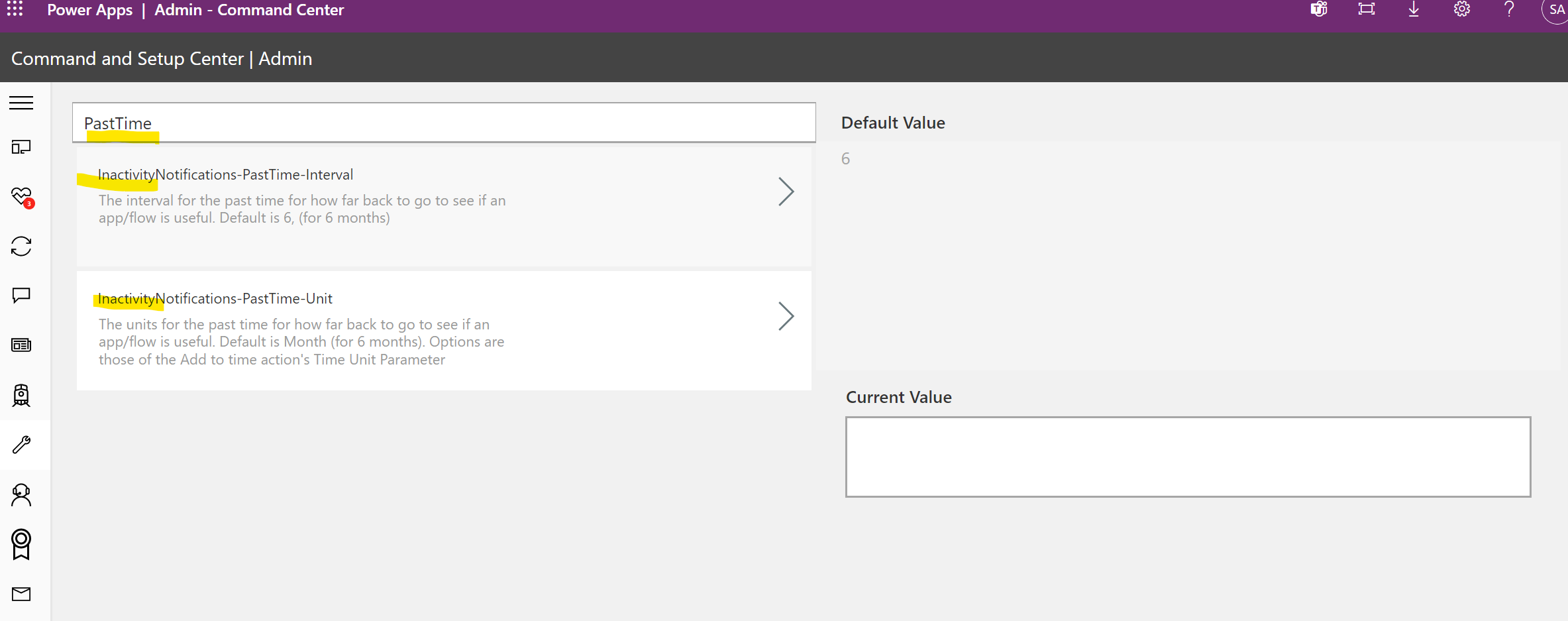Open the support agent icon in the sidebar
Screen dimensions: 1568x621
tap(21, 494)
